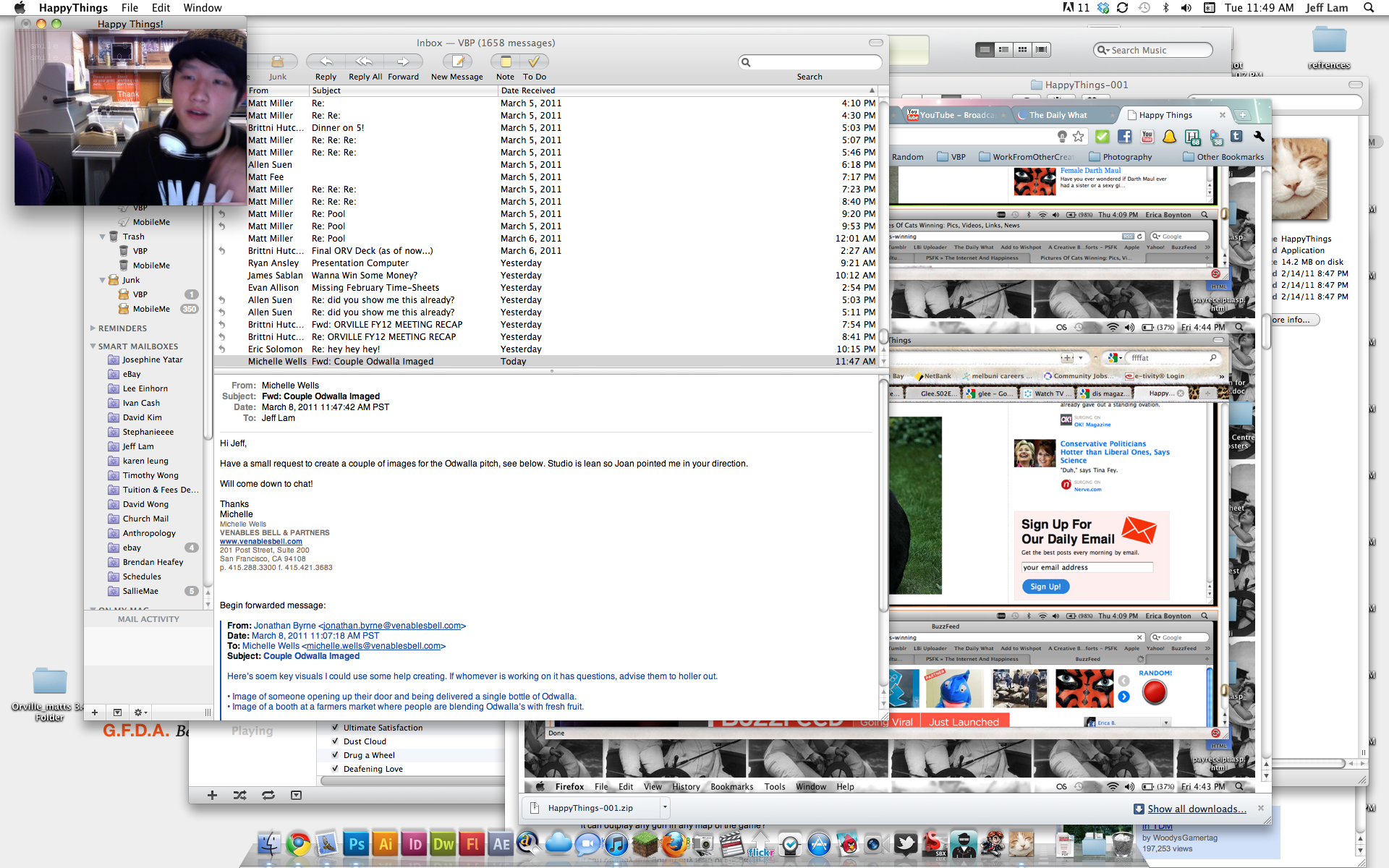Open the Tumblr extension icon in Chrome
Viewport: 1389px width, 868px height.
[x=1237, y=137]
